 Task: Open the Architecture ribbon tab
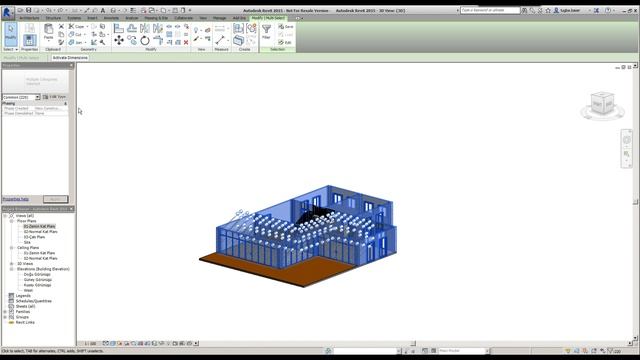(30, 18)
